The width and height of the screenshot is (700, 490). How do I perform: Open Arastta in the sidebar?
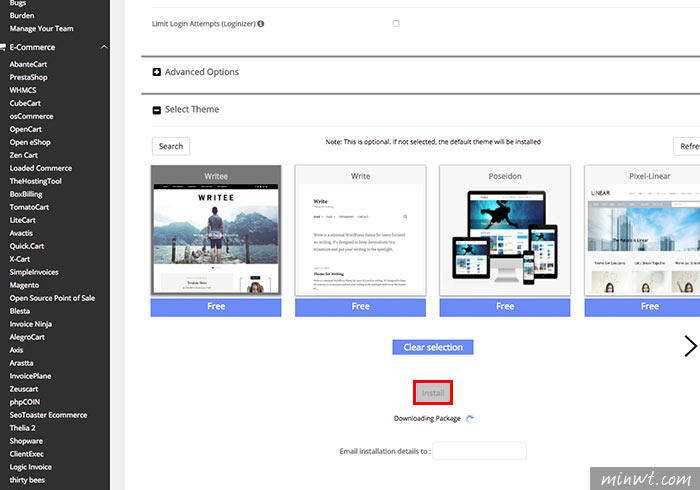(x=21, y=363)
